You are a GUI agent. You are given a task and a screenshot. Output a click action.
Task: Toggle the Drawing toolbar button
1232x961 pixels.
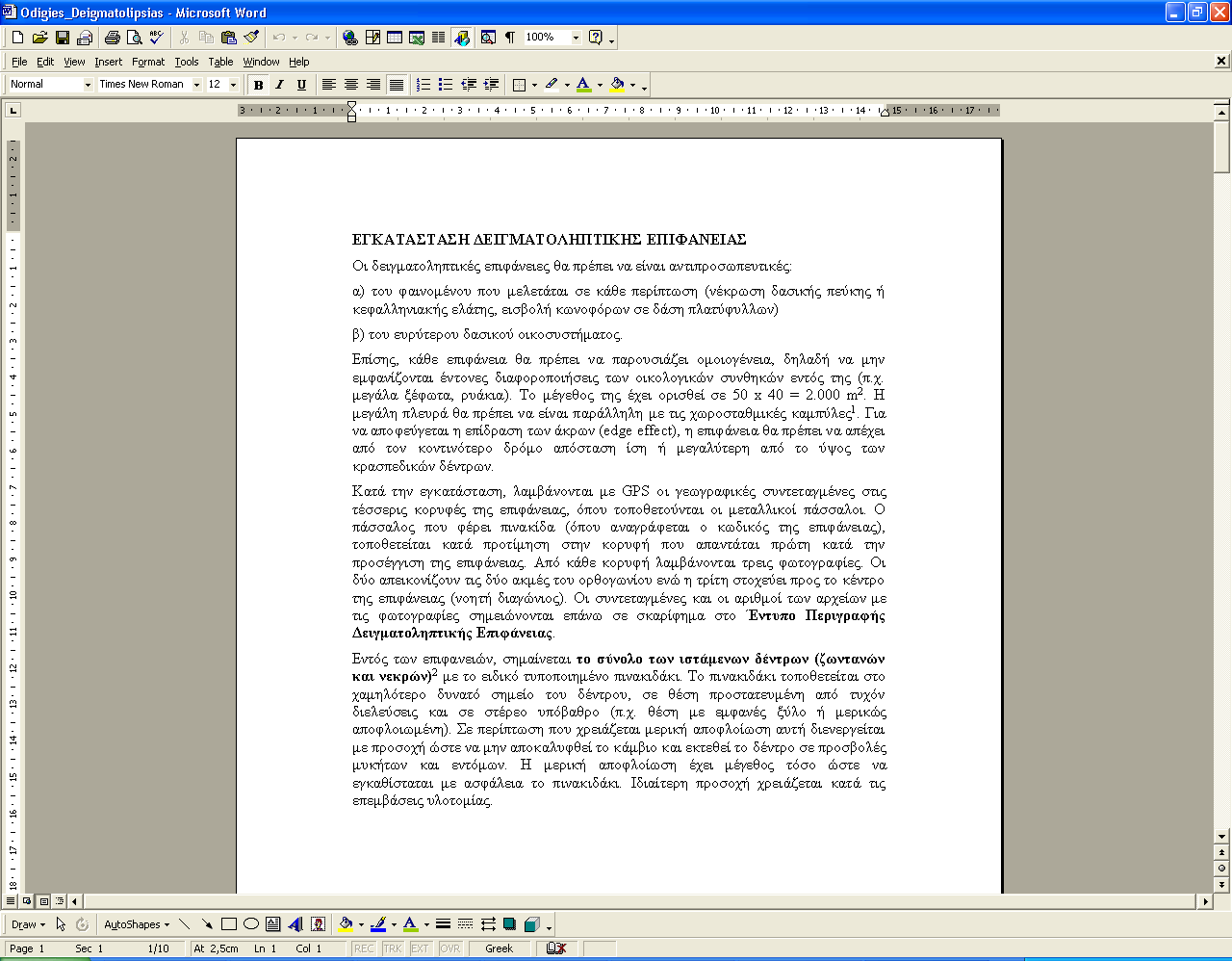(462, 38)
